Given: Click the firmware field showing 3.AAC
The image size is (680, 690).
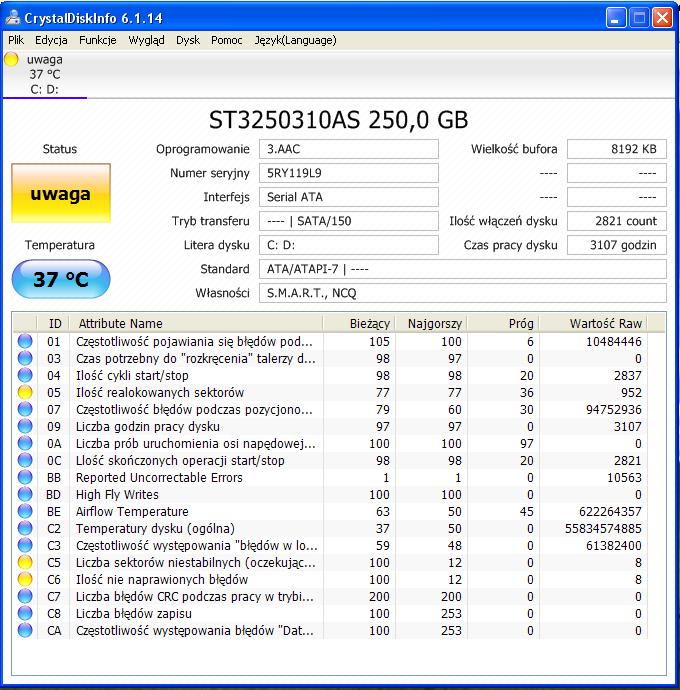Looking at the screenshot, I should point(349,149).
